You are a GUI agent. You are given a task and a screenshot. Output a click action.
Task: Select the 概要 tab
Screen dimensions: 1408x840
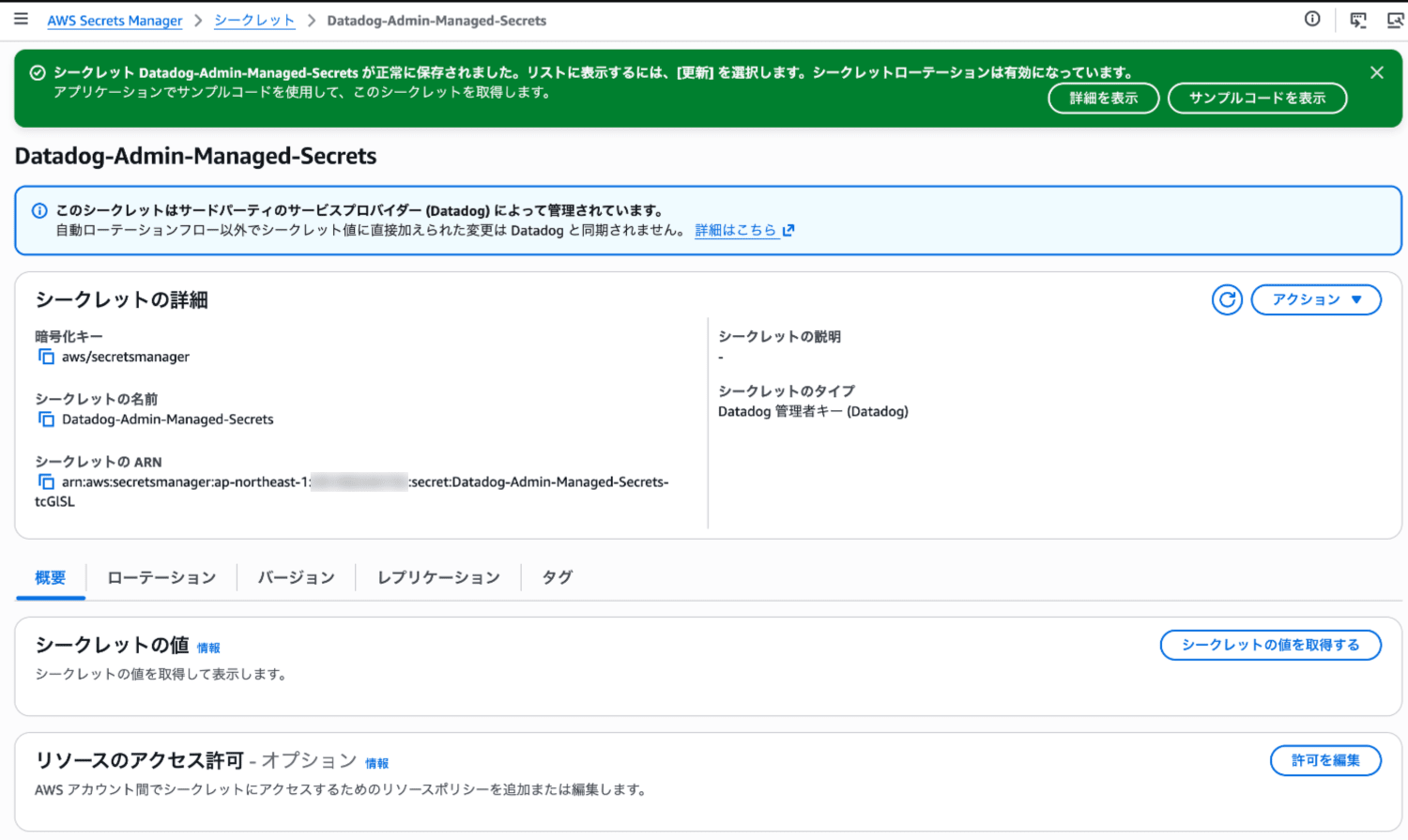[51, 577]
